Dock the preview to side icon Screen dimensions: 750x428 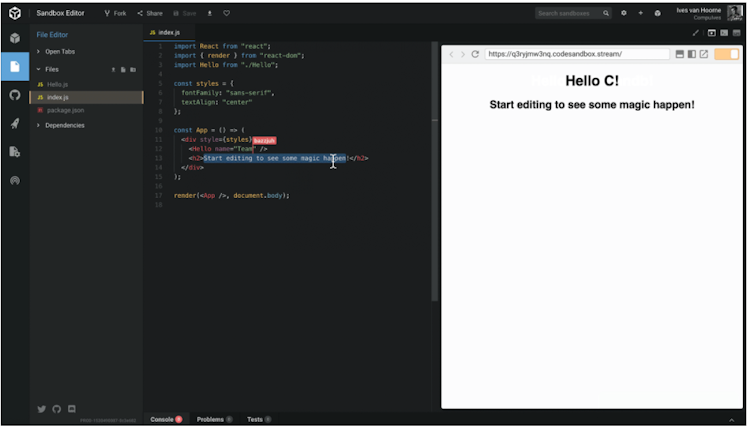tap(692, 55)
